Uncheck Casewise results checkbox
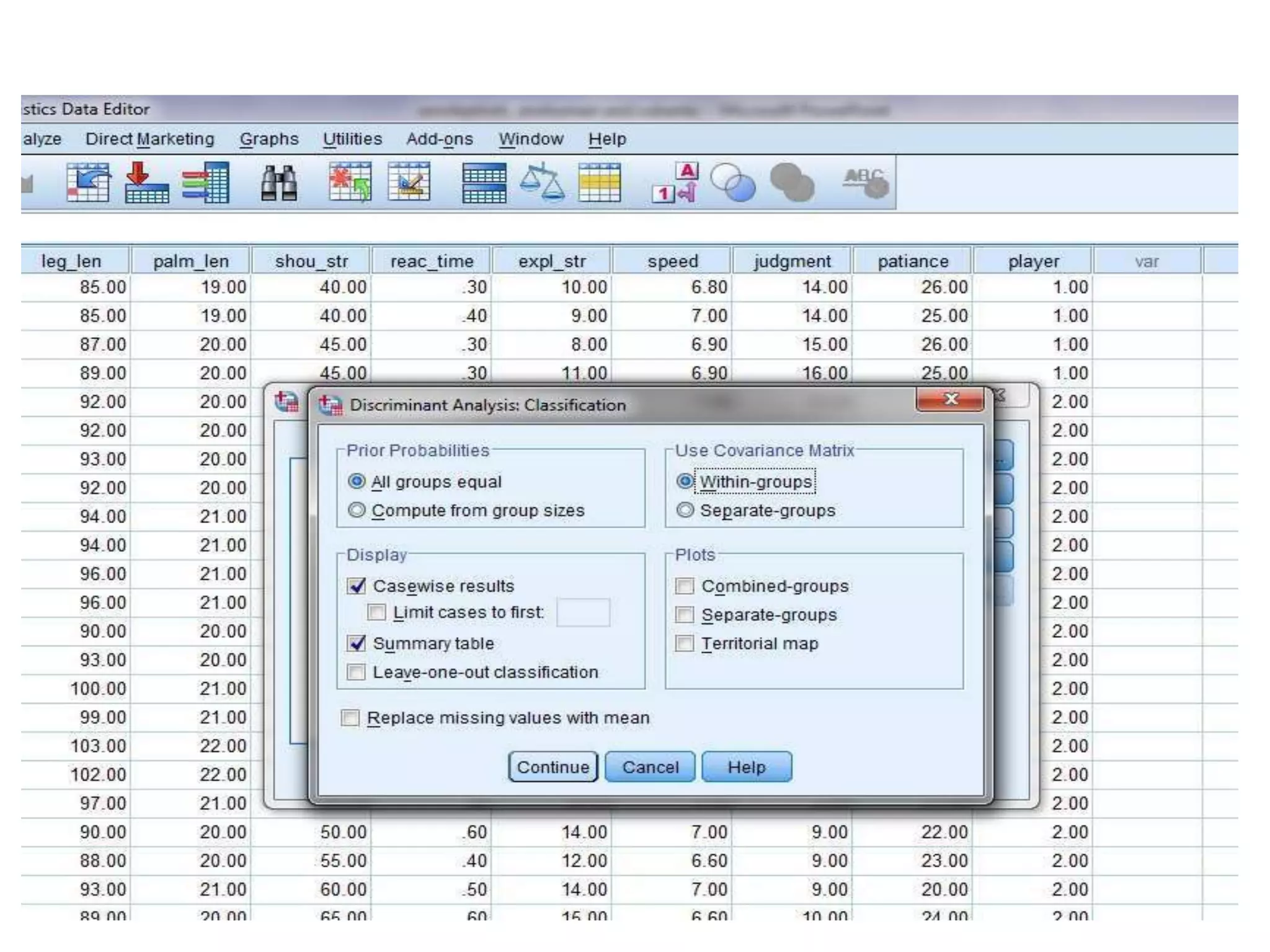The image size is (1270, 952). click(x=357, y=586)
